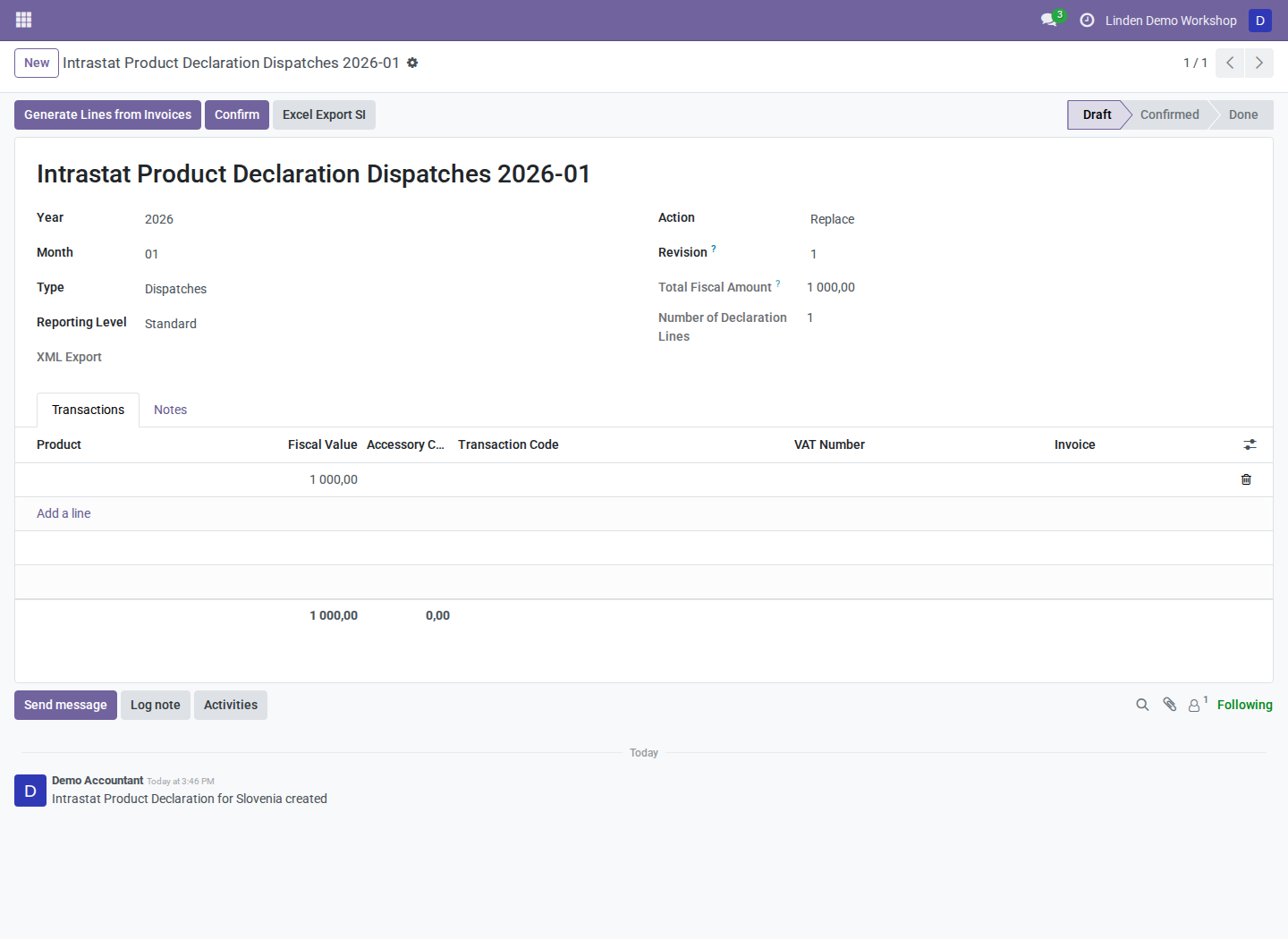Open the record actions gear menu

[412, 63]
